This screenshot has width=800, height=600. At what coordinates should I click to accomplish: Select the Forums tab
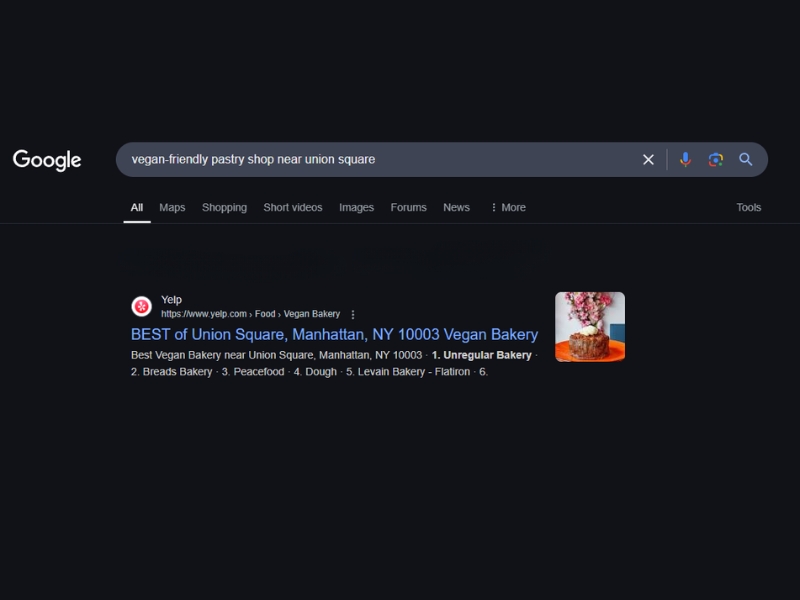pos(408,207)
